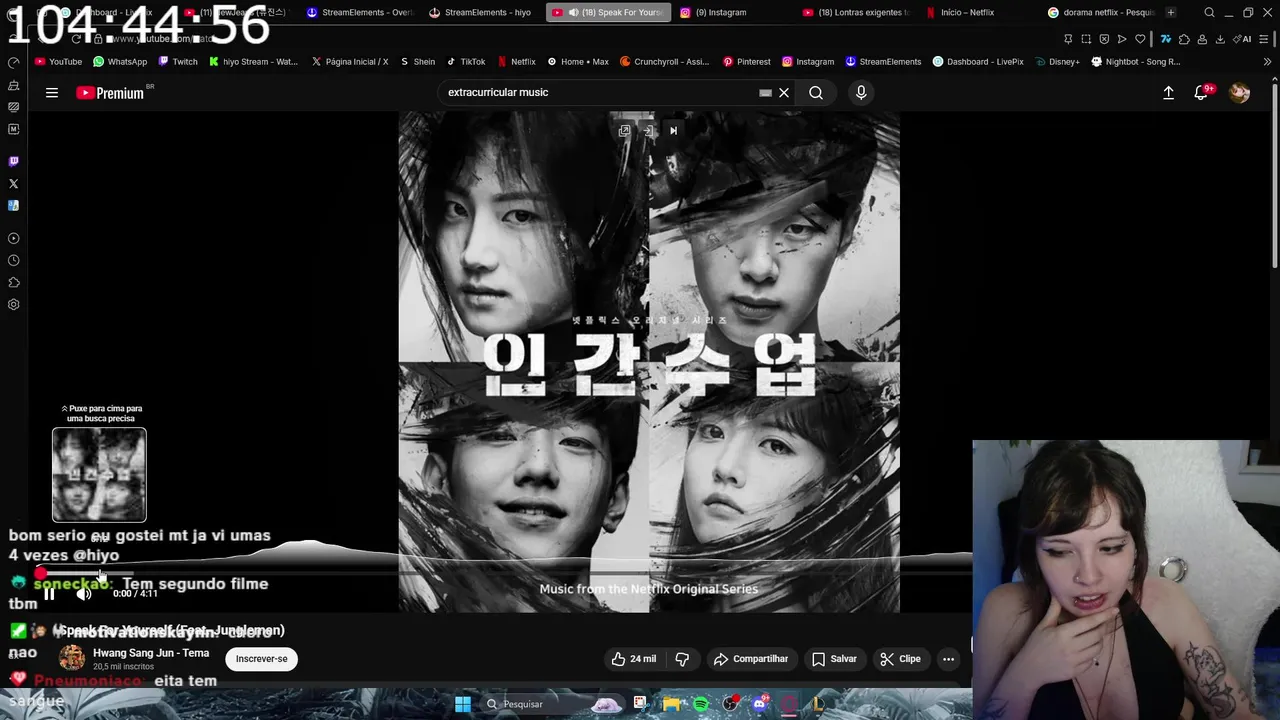Open Discord from the taskbar
Image resolution: width=1280 pixels, height=720 pixels.
coord(760,704)
